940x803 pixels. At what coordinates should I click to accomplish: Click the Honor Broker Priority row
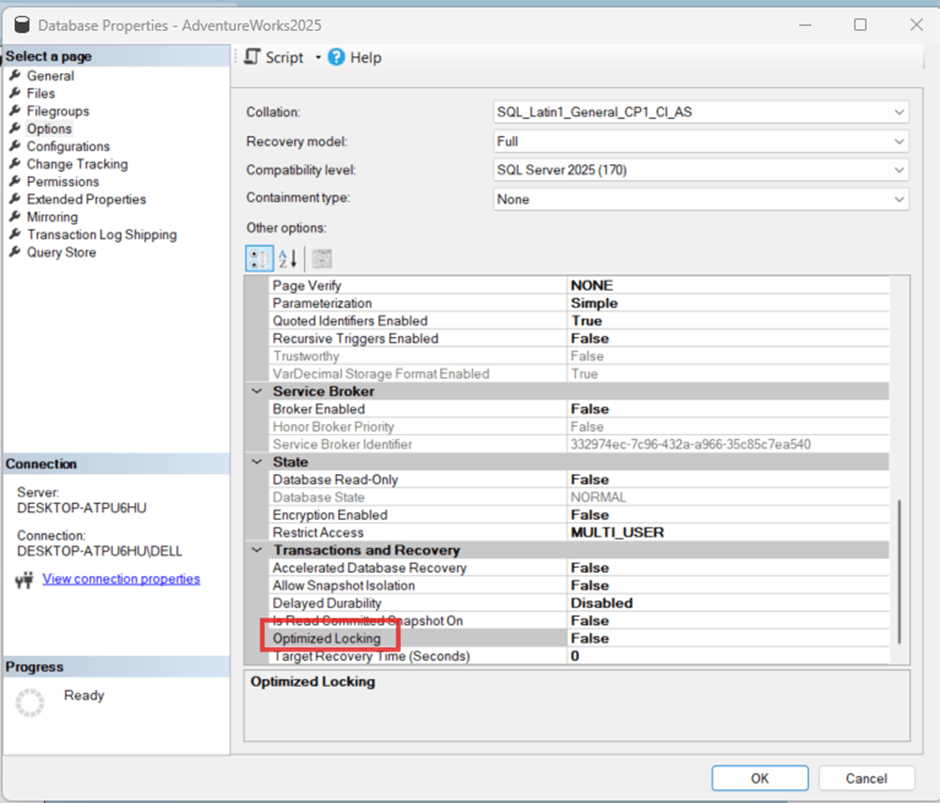[x=579, y=426]
